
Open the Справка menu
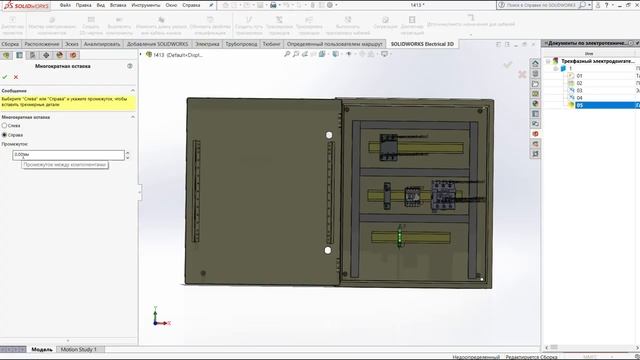click(191, 5)
